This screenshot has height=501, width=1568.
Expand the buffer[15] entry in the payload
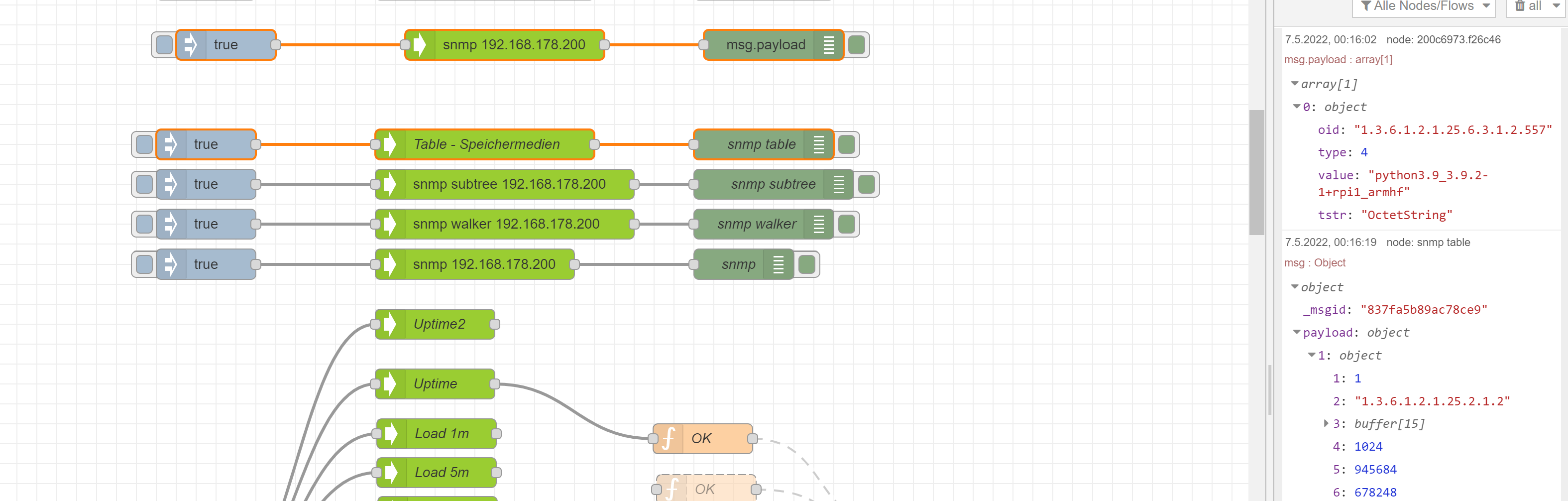[1326, 423]
